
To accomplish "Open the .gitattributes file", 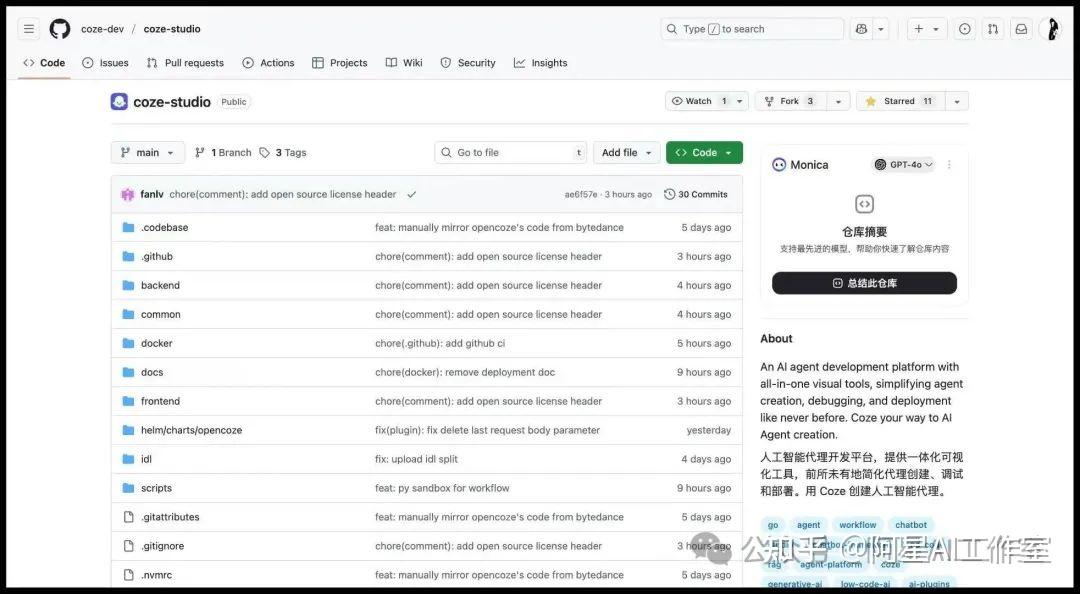I will pyautogui.click(x=170, y=517).
